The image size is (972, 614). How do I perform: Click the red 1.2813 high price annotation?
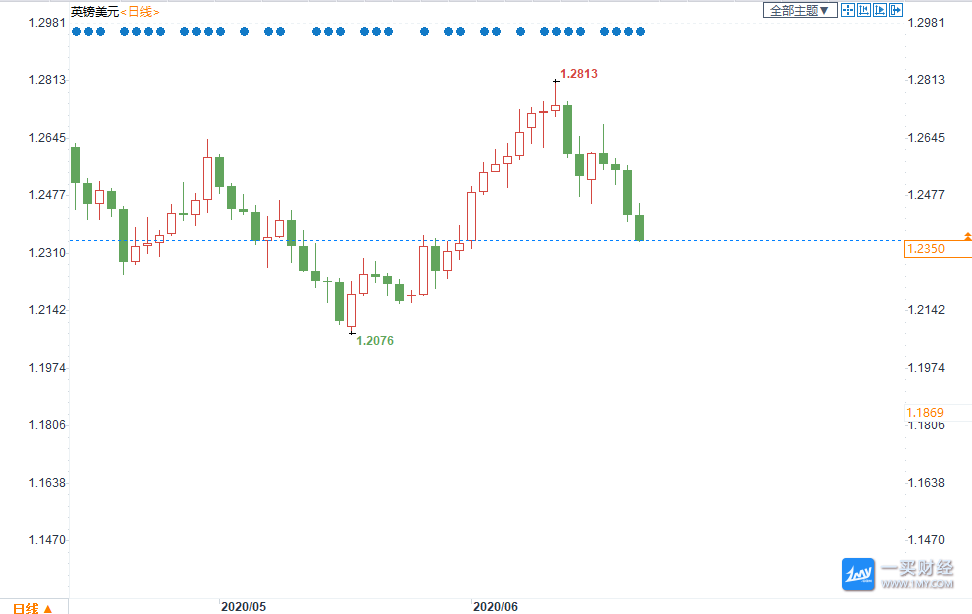[579, 74]
